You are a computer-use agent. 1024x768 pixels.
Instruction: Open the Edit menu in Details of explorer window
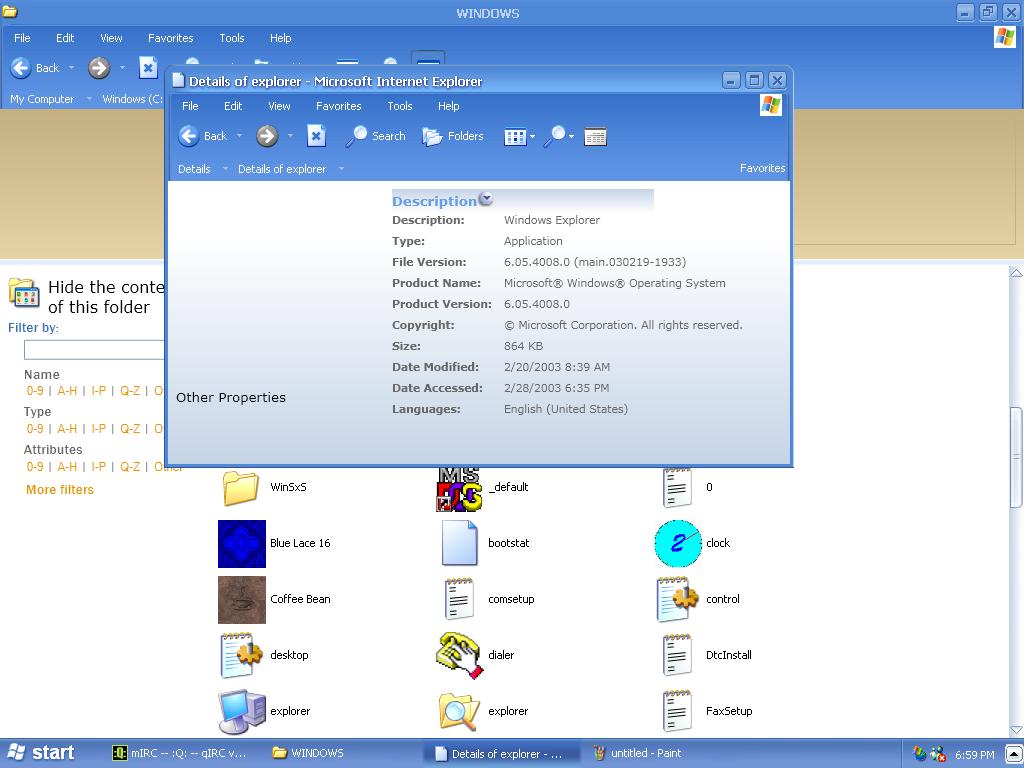(x=233, y=106)
